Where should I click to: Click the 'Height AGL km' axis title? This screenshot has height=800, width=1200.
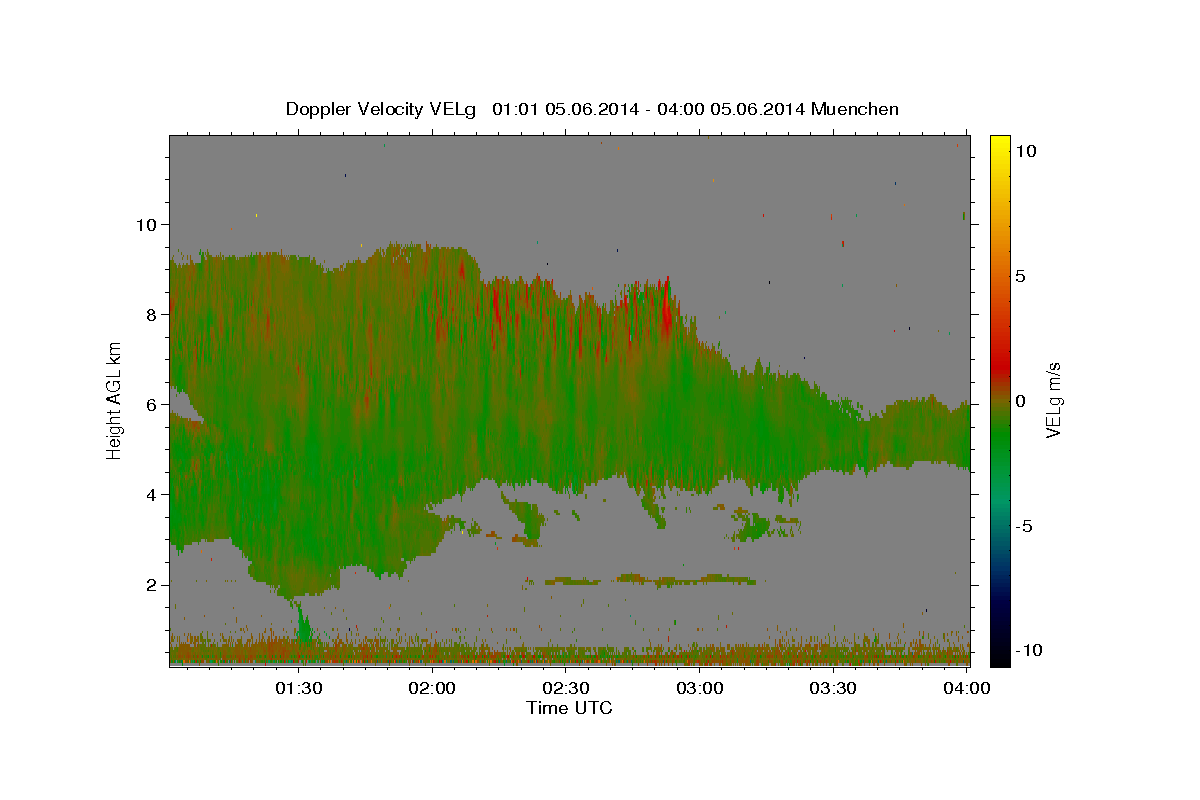pos(115,400)
